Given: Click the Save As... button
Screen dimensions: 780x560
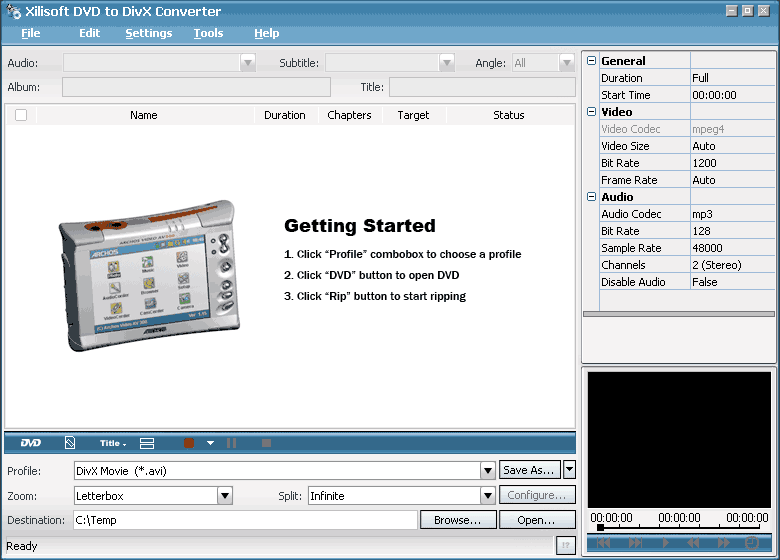Looking at the screenshot, I should pos(530,469).
